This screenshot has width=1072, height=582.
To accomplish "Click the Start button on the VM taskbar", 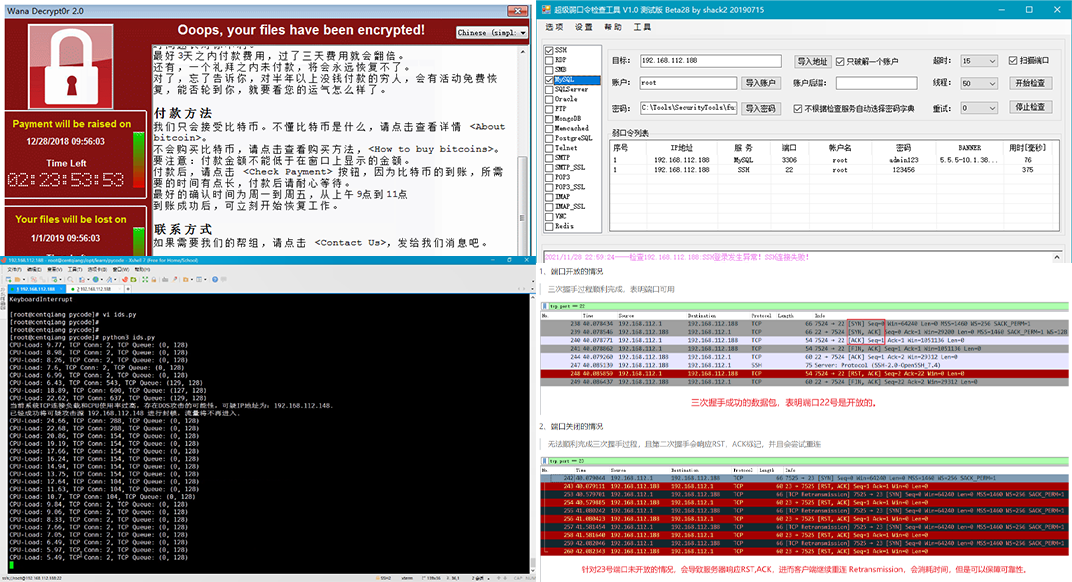I will (8, 577).
